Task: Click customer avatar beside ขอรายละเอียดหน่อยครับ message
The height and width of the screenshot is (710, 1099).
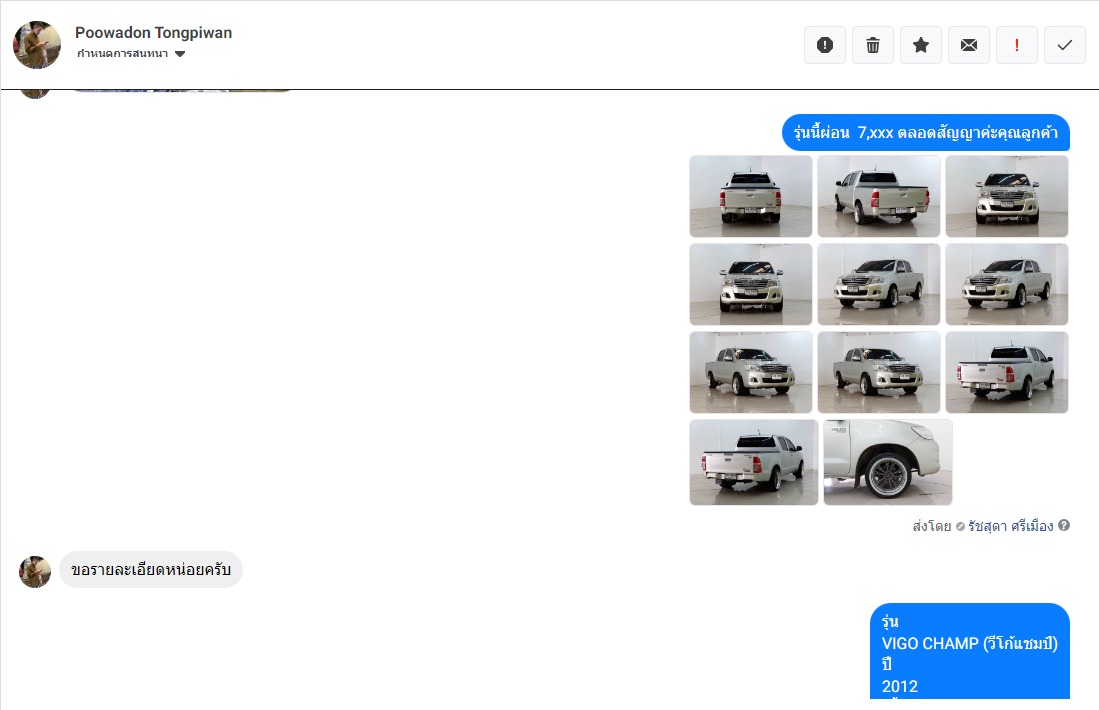Action: [x=35, y=572]
